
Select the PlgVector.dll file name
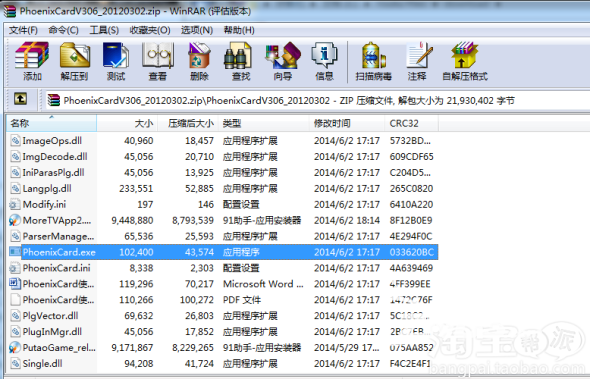[x=50, y=316]
